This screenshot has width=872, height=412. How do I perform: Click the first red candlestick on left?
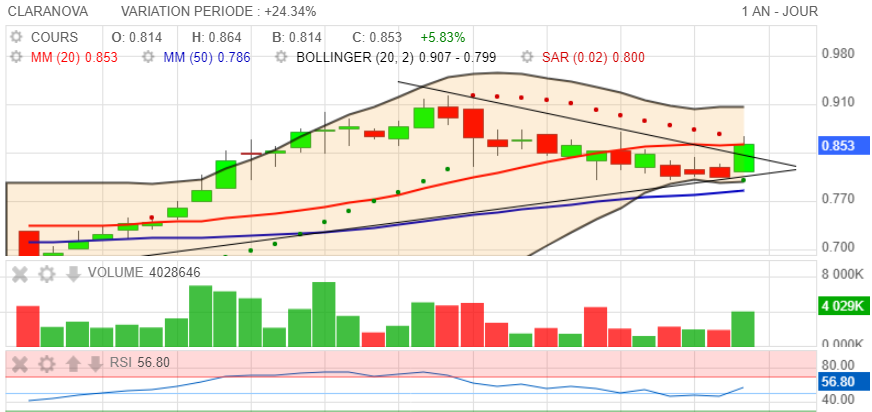(x=29, y=244)
